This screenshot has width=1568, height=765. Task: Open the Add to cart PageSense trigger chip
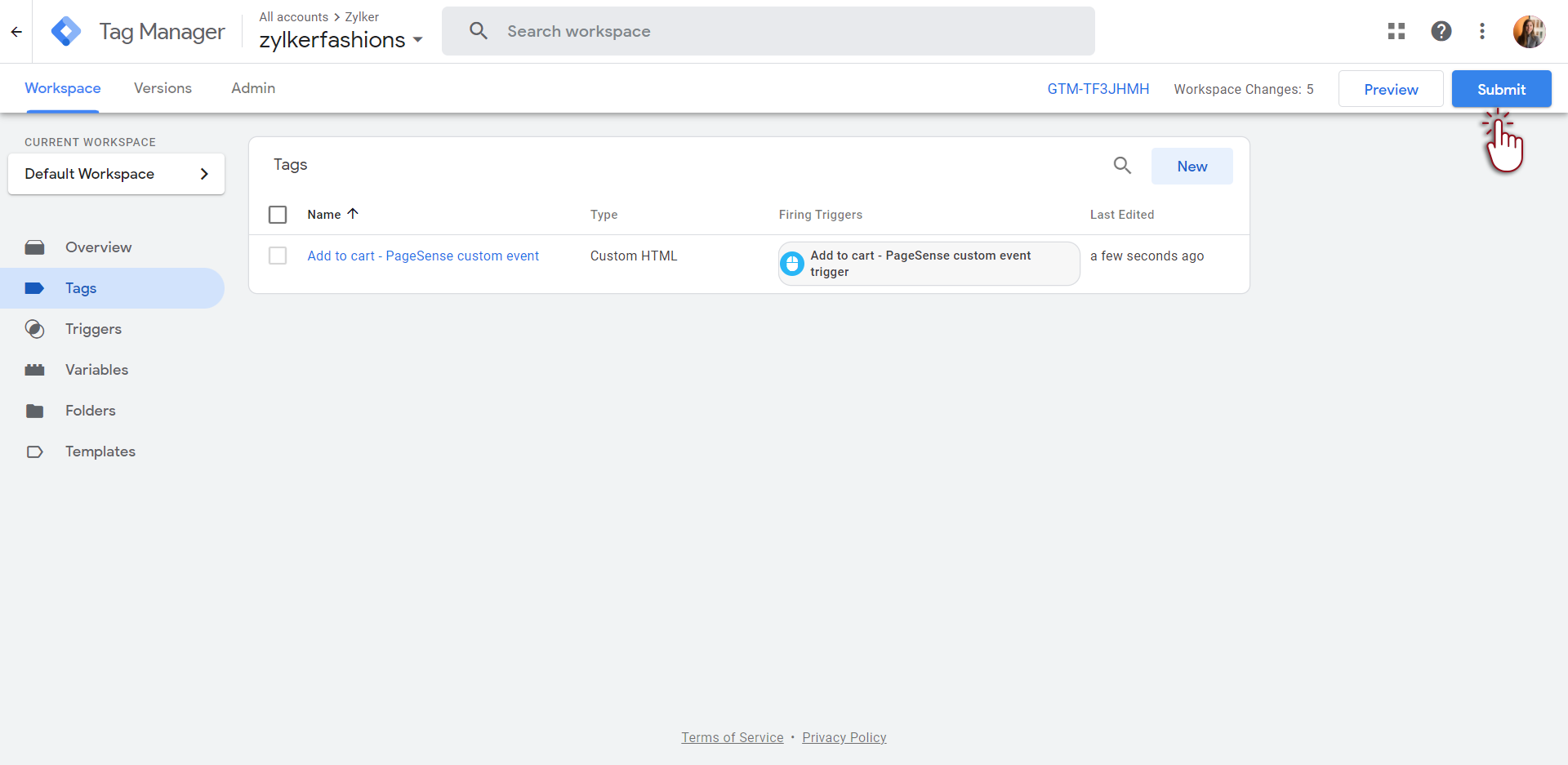pos(929,264)
